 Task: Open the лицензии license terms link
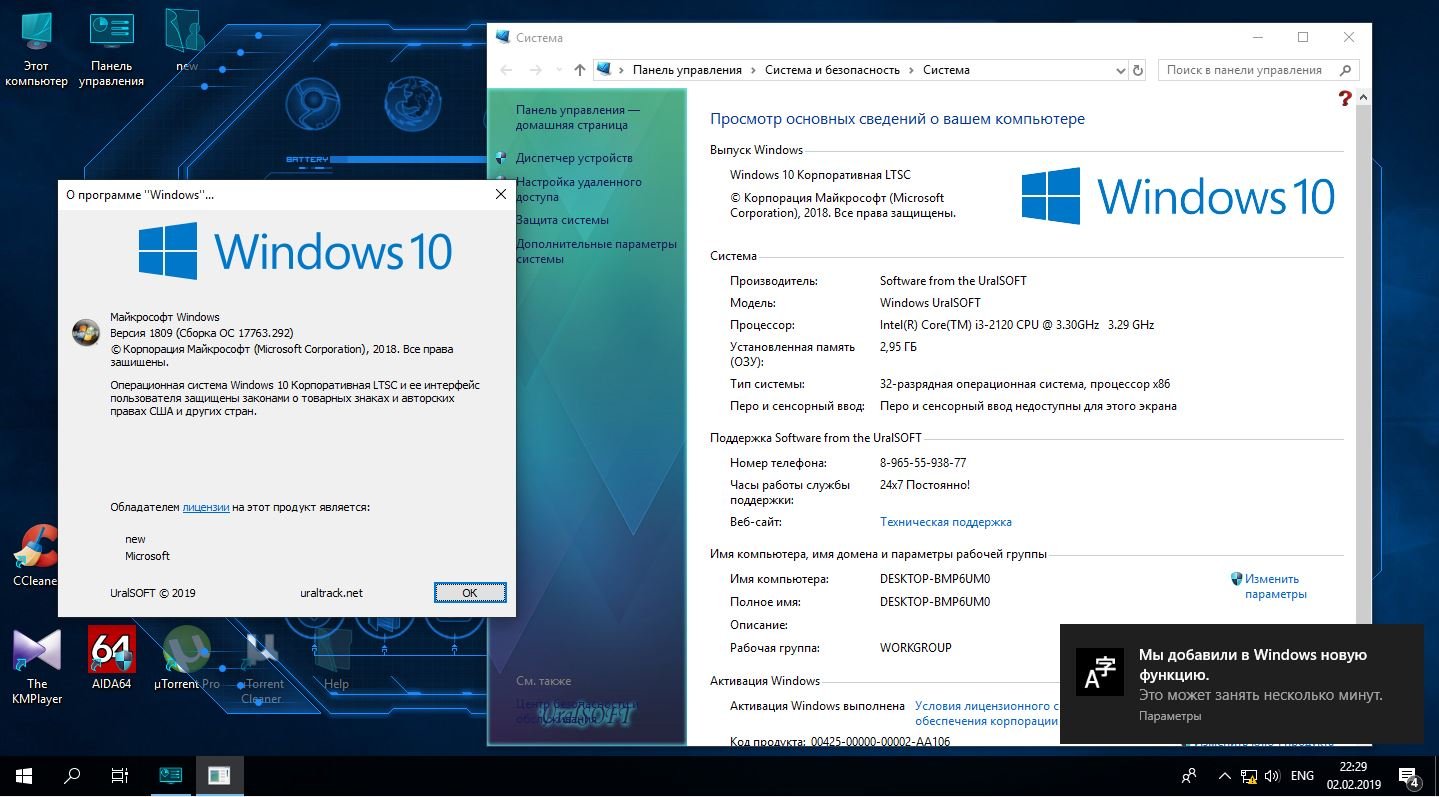click(x=206, y=507)
